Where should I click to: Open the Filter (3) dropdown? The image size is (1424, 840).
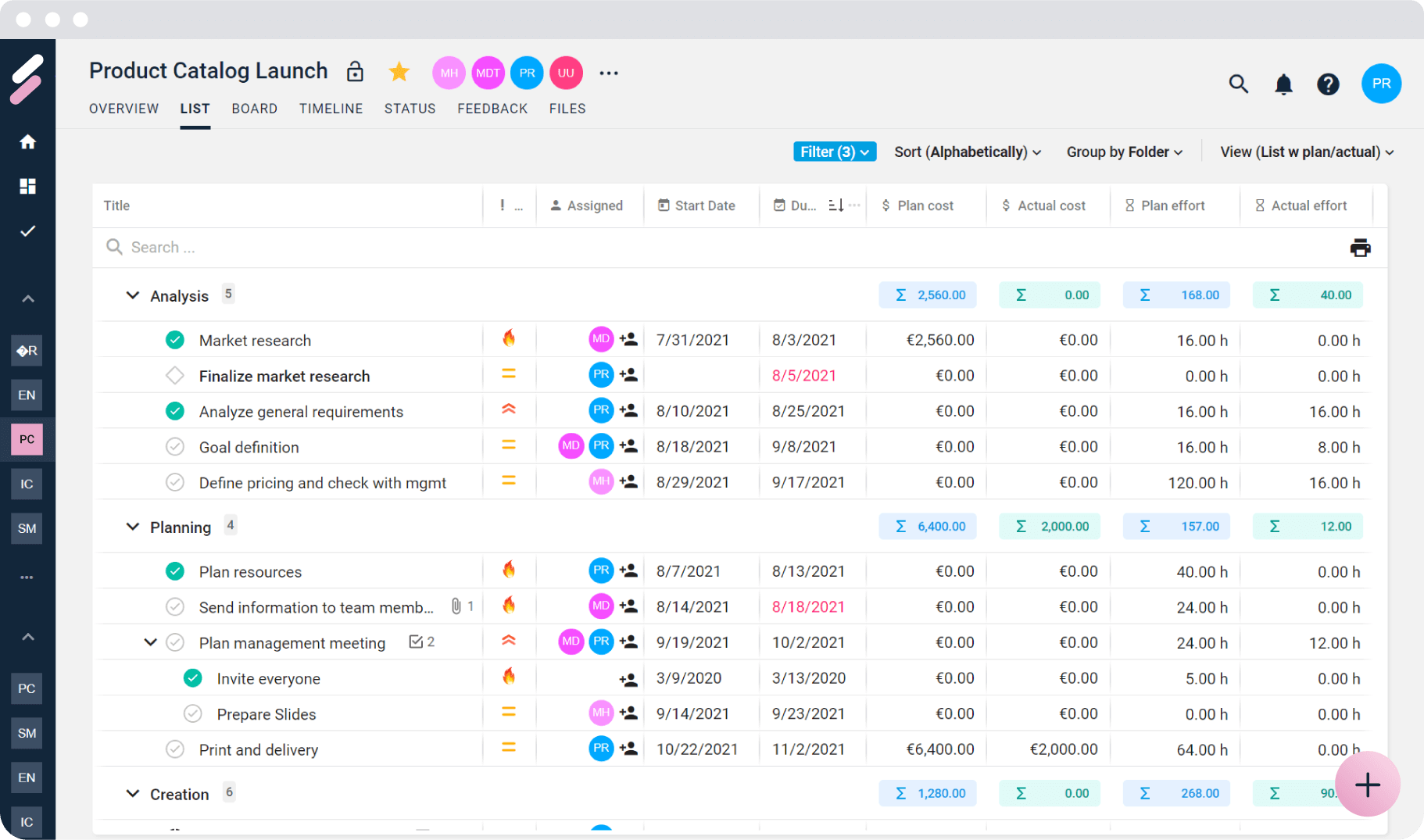tap(834, 152)
